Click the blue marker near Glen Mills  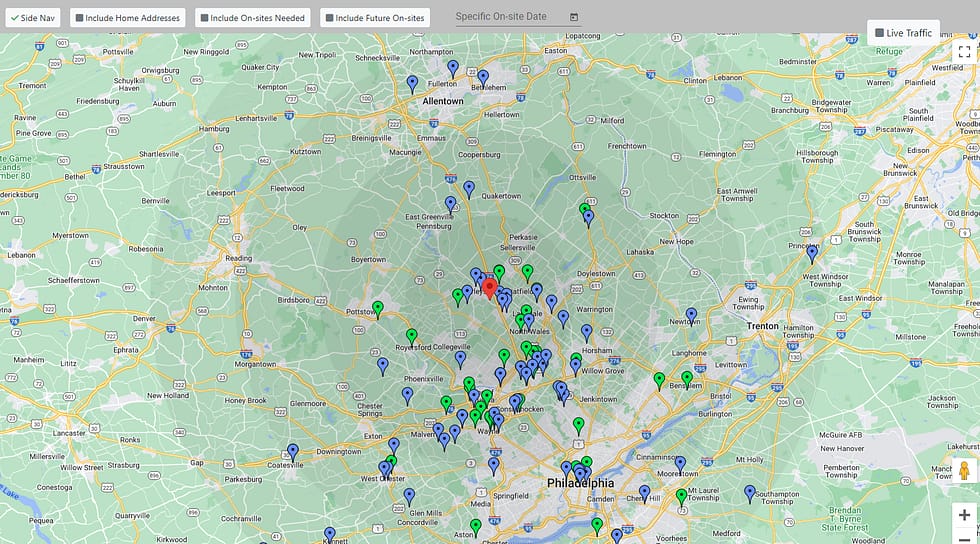pos(409,496)
